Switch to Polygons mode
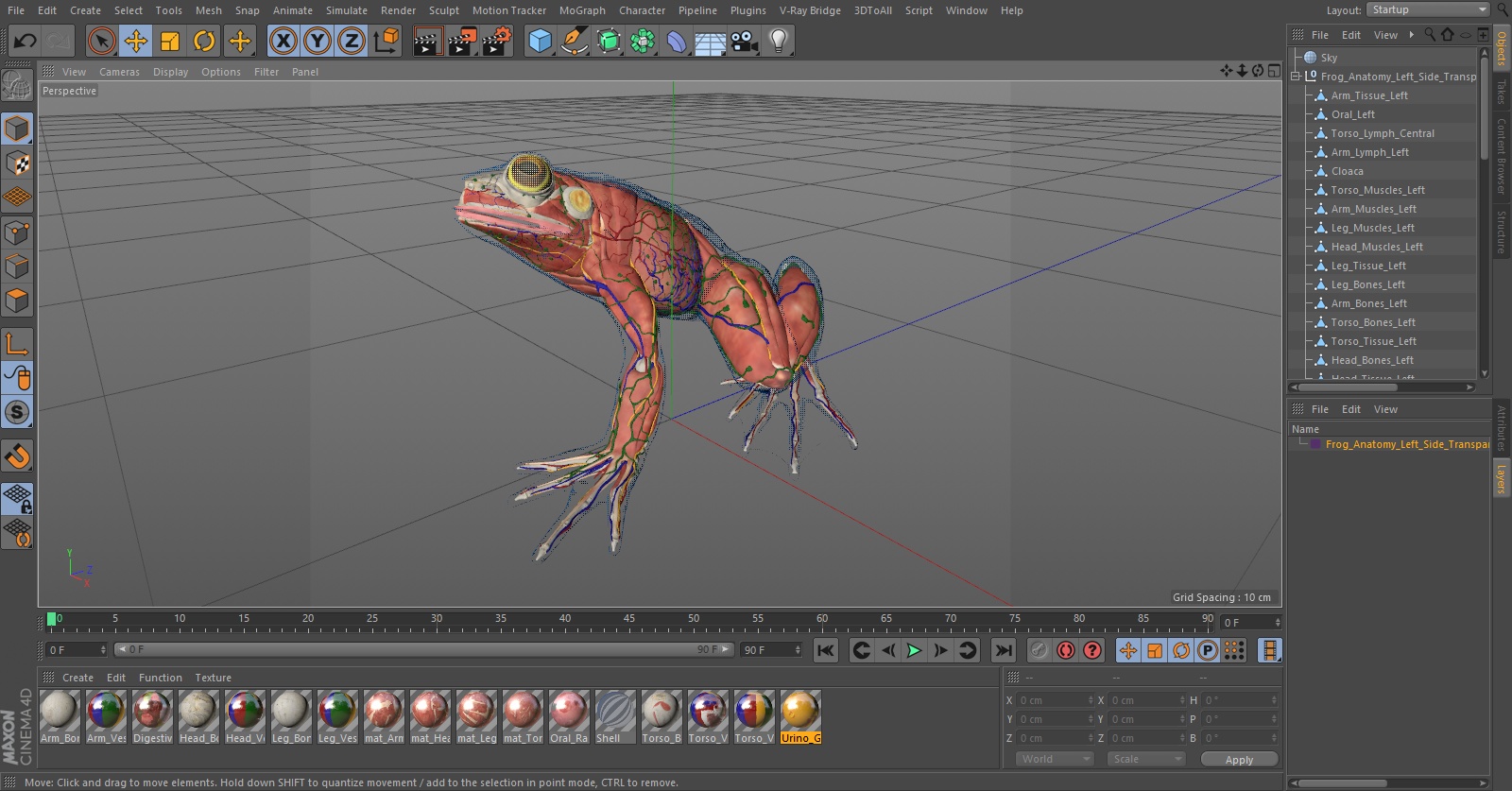The height and width of the screenshot is (791, 1512). point(17,301)
